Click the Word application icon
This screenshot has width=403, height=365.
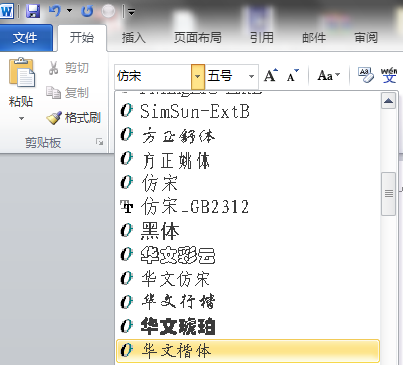click(7, 12)
